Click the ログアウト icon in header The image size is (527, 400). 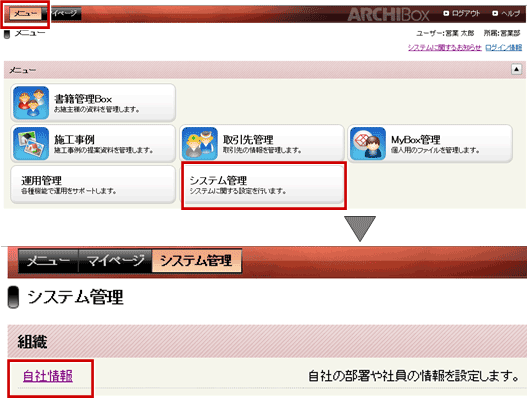[446, 13]
